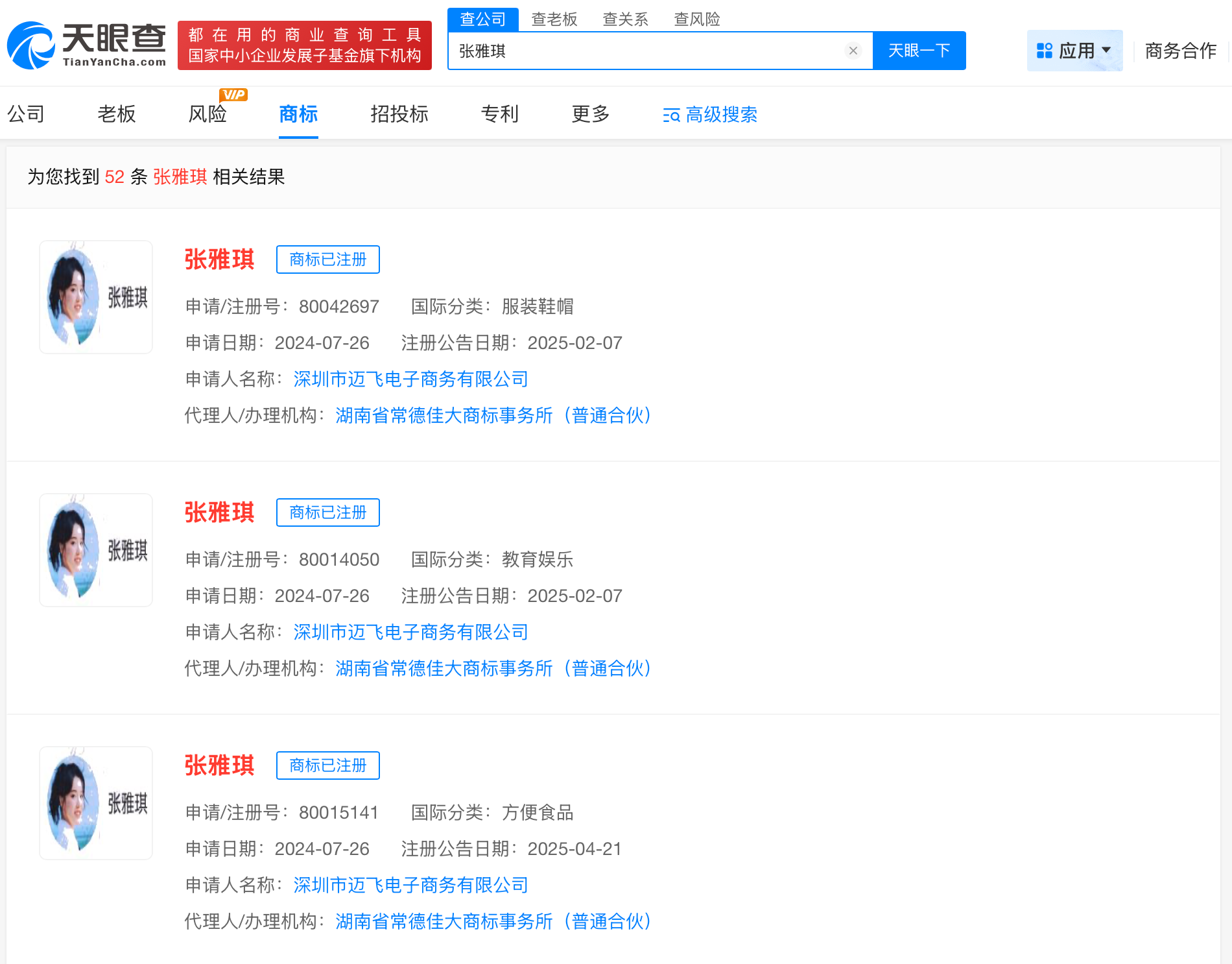Open the 更多 menu
Viewport: 1232px width, 964px height.
(x=591, y=114)
